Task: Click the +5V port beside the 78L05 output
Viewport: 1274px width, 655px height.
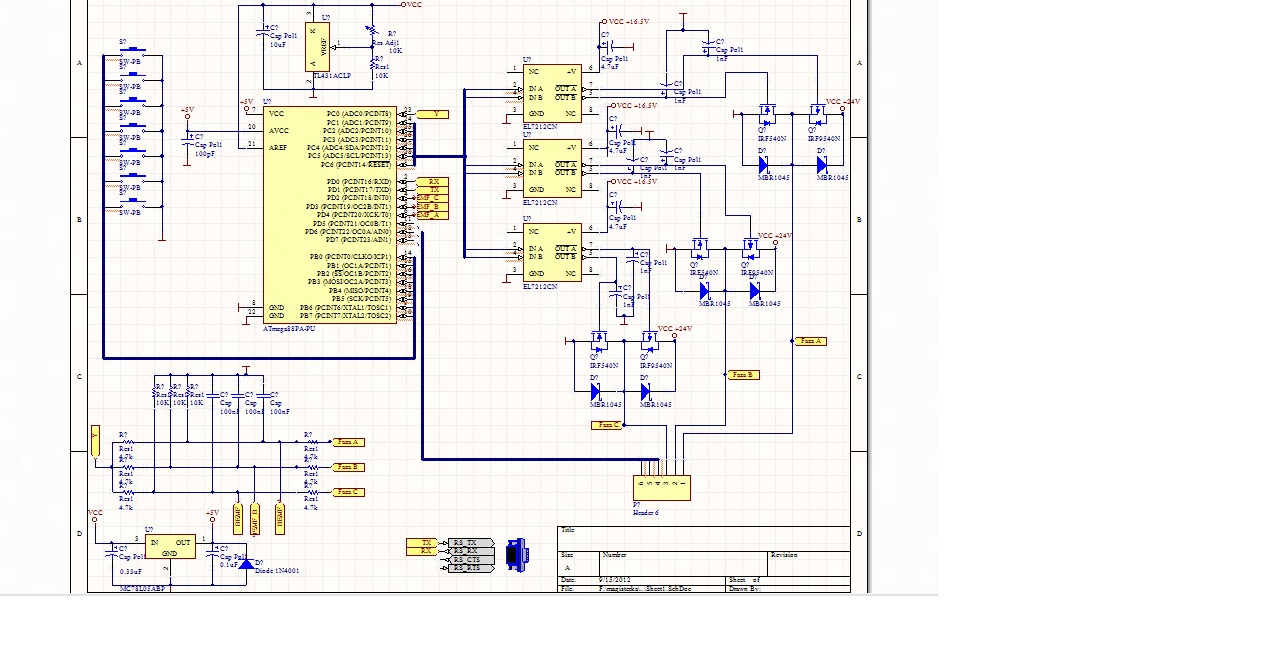Action: click(212, 515)
